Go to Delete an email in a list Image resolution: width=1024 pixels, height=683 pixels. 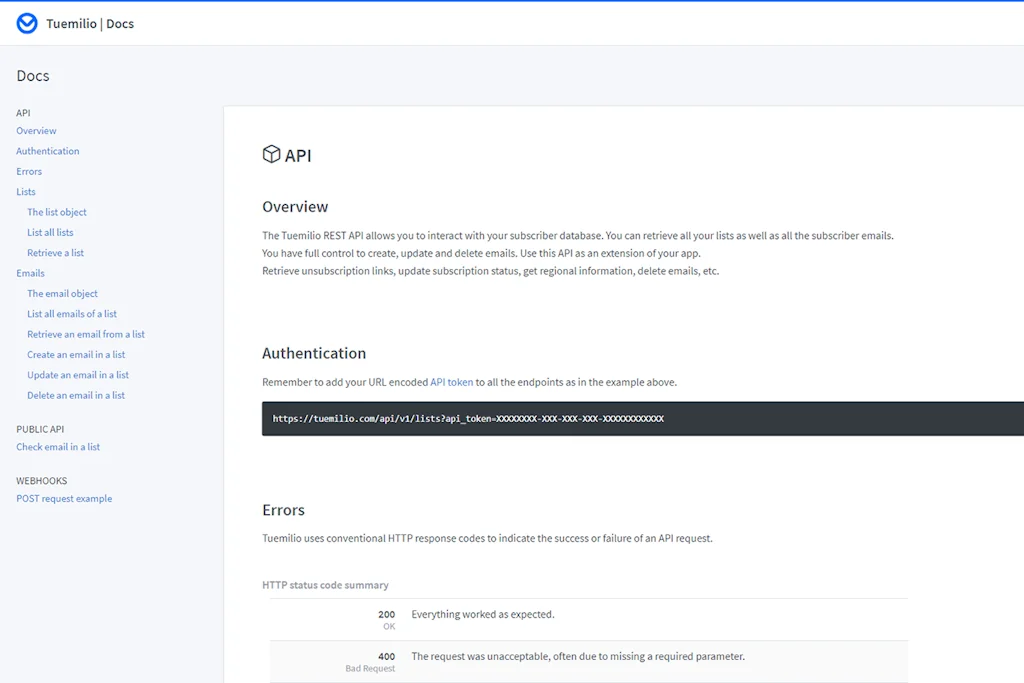tap(76, 395)
